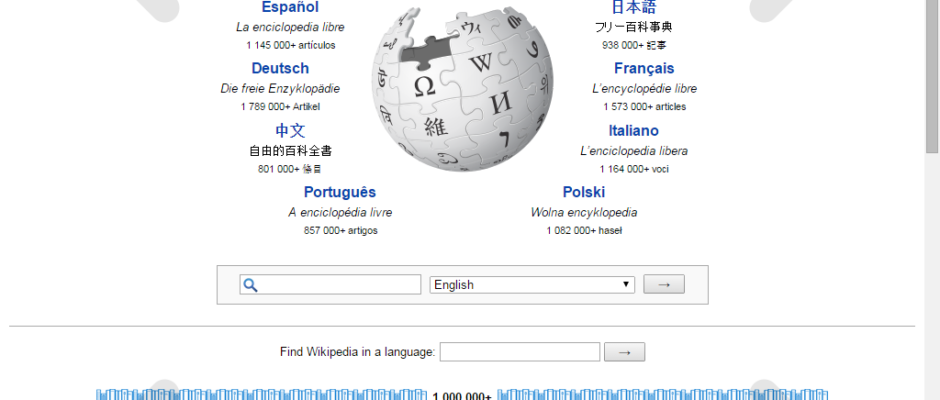Focus the Find Wikipedia in a language field
940x400 pixels.
coord(520,352)
